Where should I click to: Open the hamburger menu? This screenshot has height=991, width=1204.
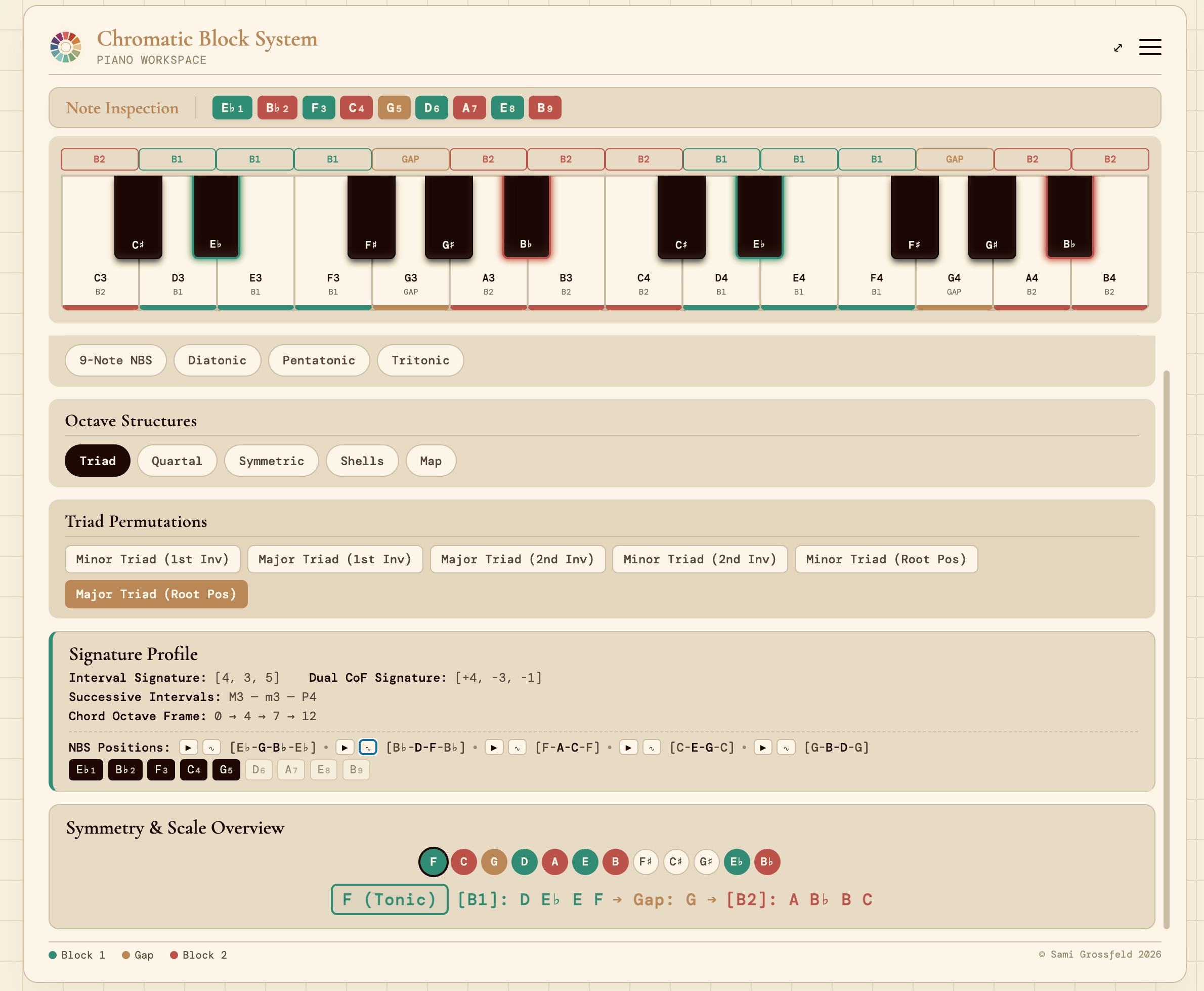coord(1150,48)
